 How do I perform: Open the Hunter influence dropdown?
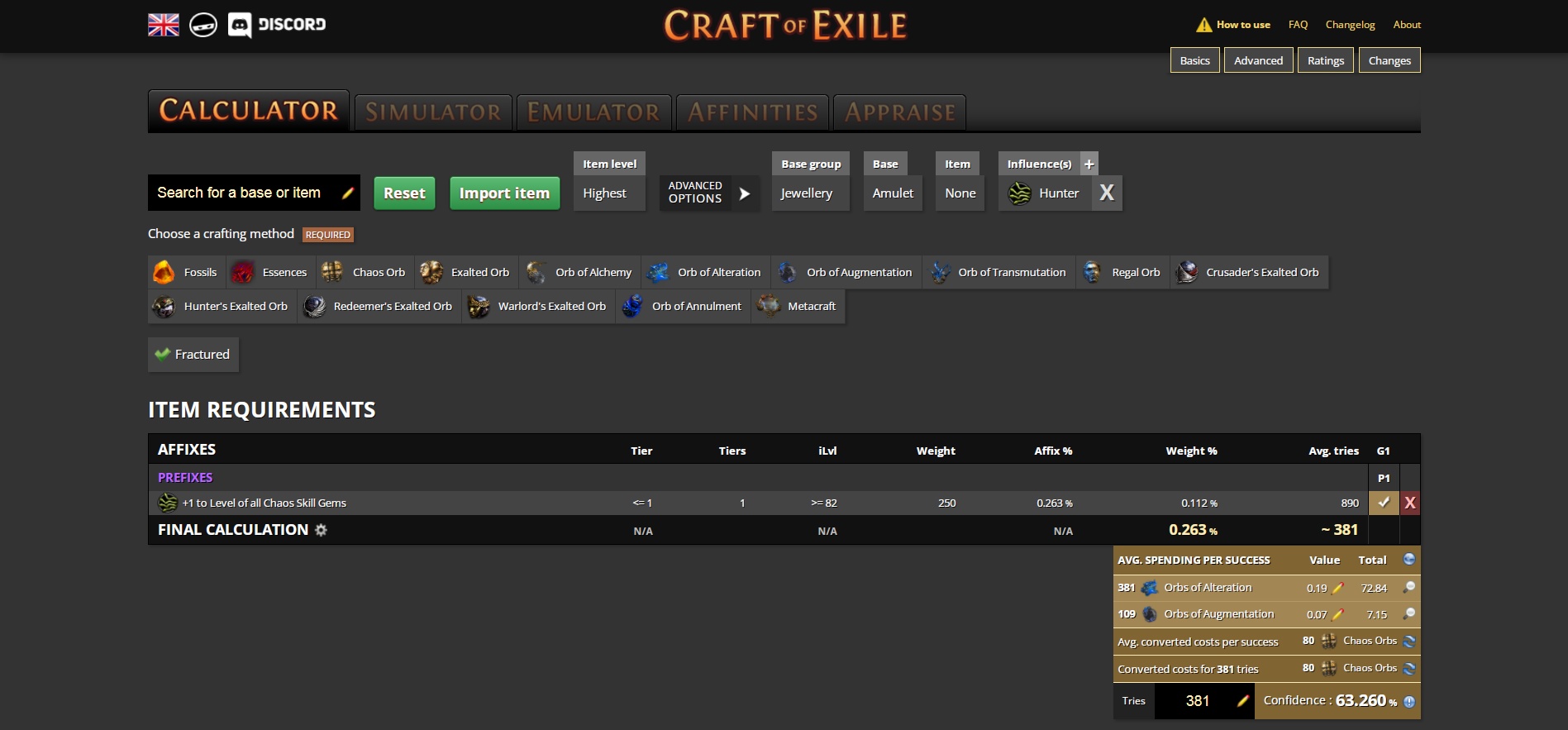(1046, 193)
